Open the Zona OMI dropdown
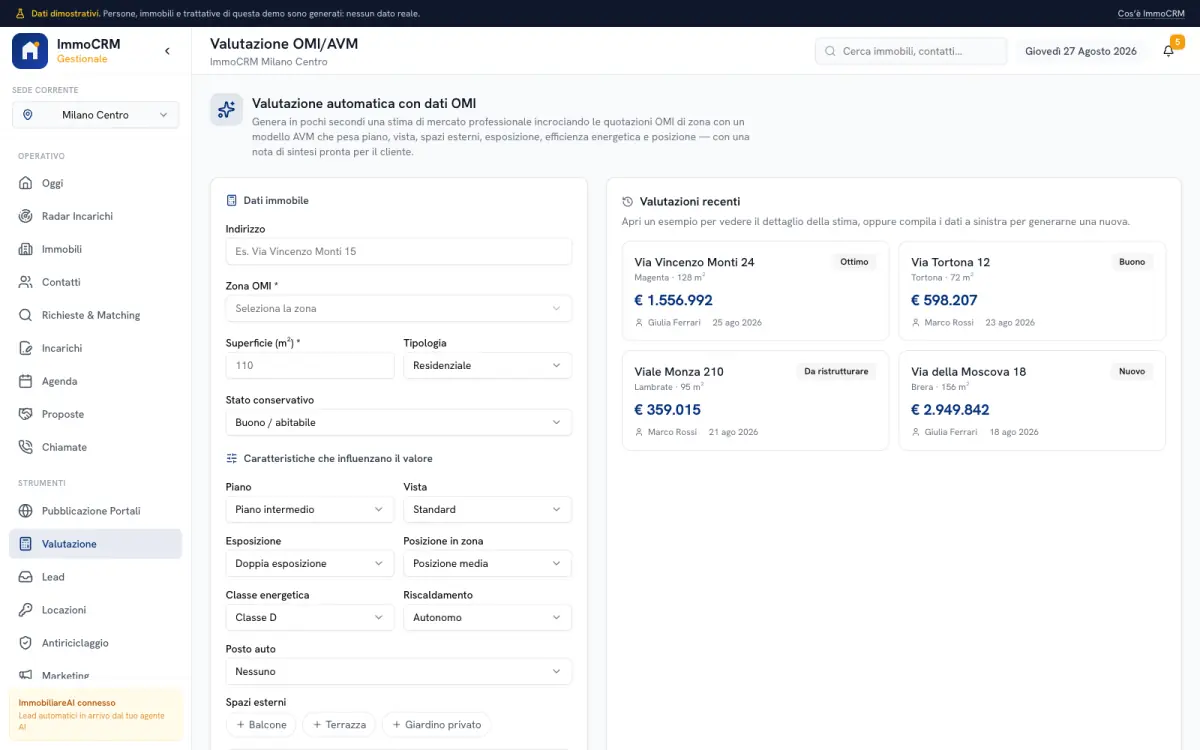Screen dimensions: 1200x750 (x=399, y=308)
